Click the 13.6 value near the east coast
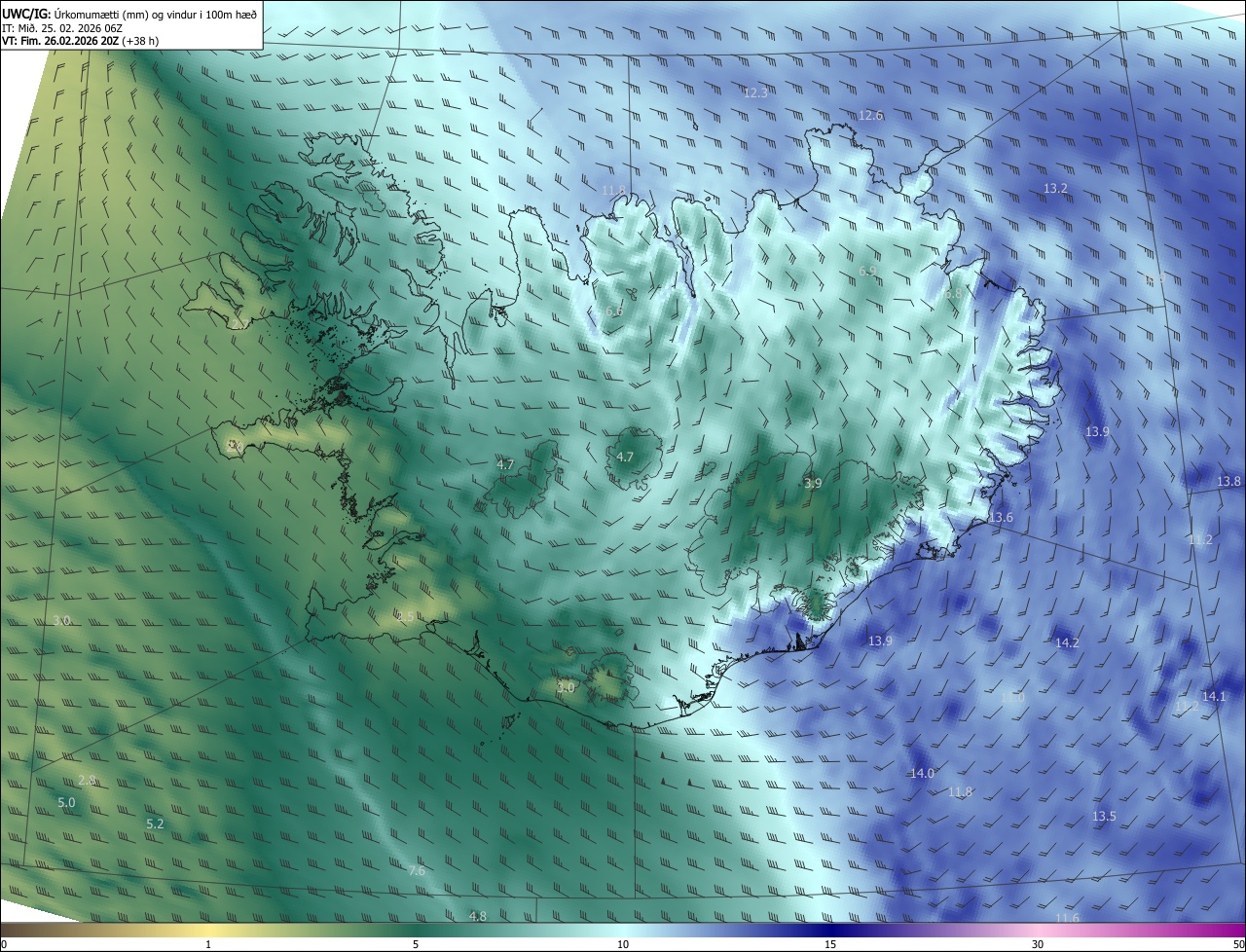 pyautogui.click(x=1001, y=518)
